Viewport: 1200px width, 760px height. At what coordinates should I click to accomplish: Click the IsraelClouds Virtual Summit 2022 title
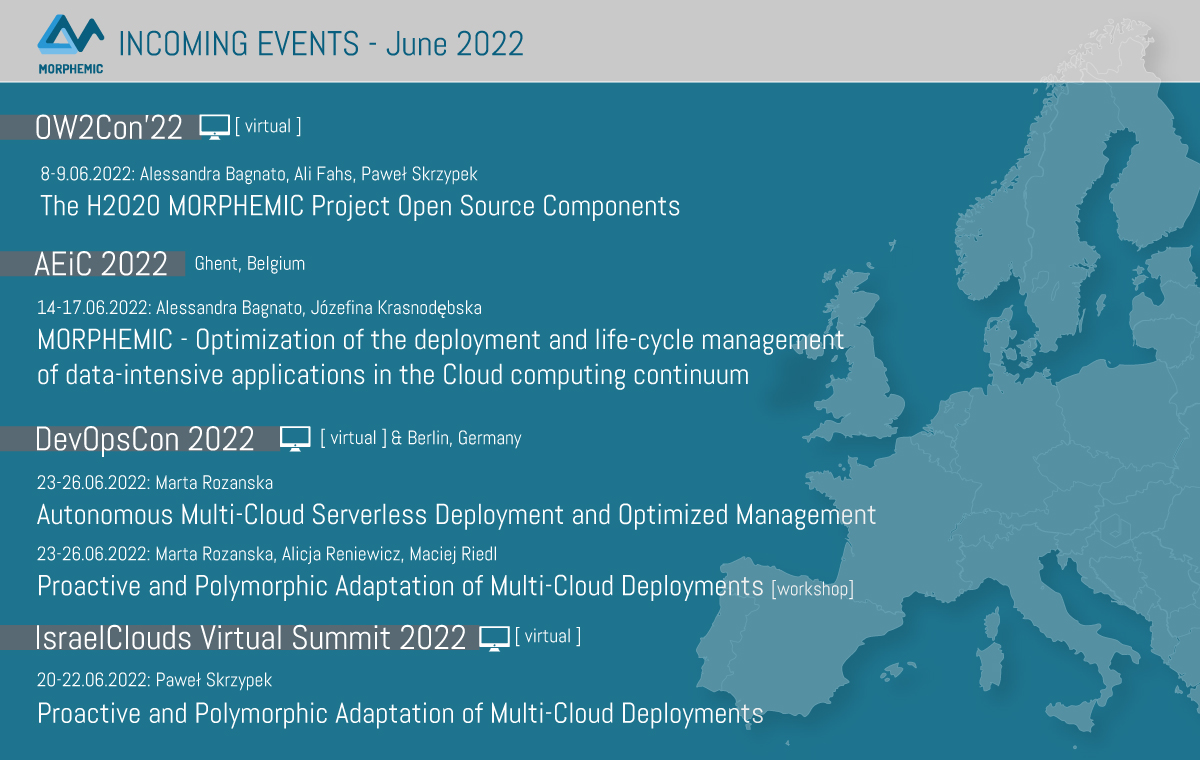click(x=251, y=637)
